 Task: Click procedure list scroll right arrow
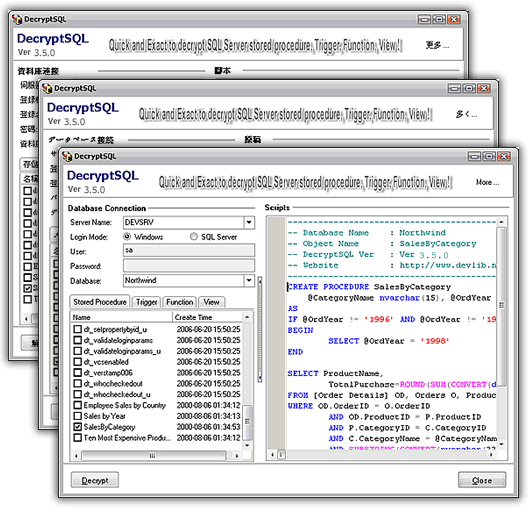point(237,456)
